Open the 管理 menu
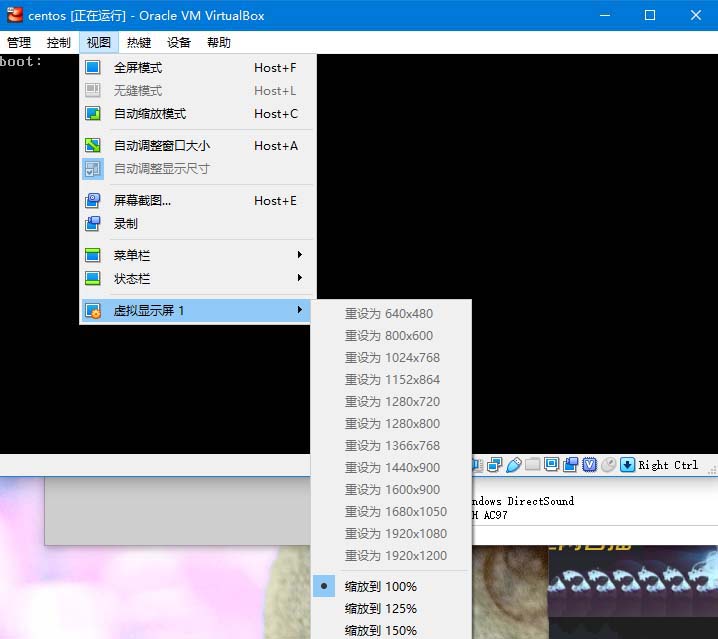The height and width of the screenshot is (639, 718). [x=19, y=43]
